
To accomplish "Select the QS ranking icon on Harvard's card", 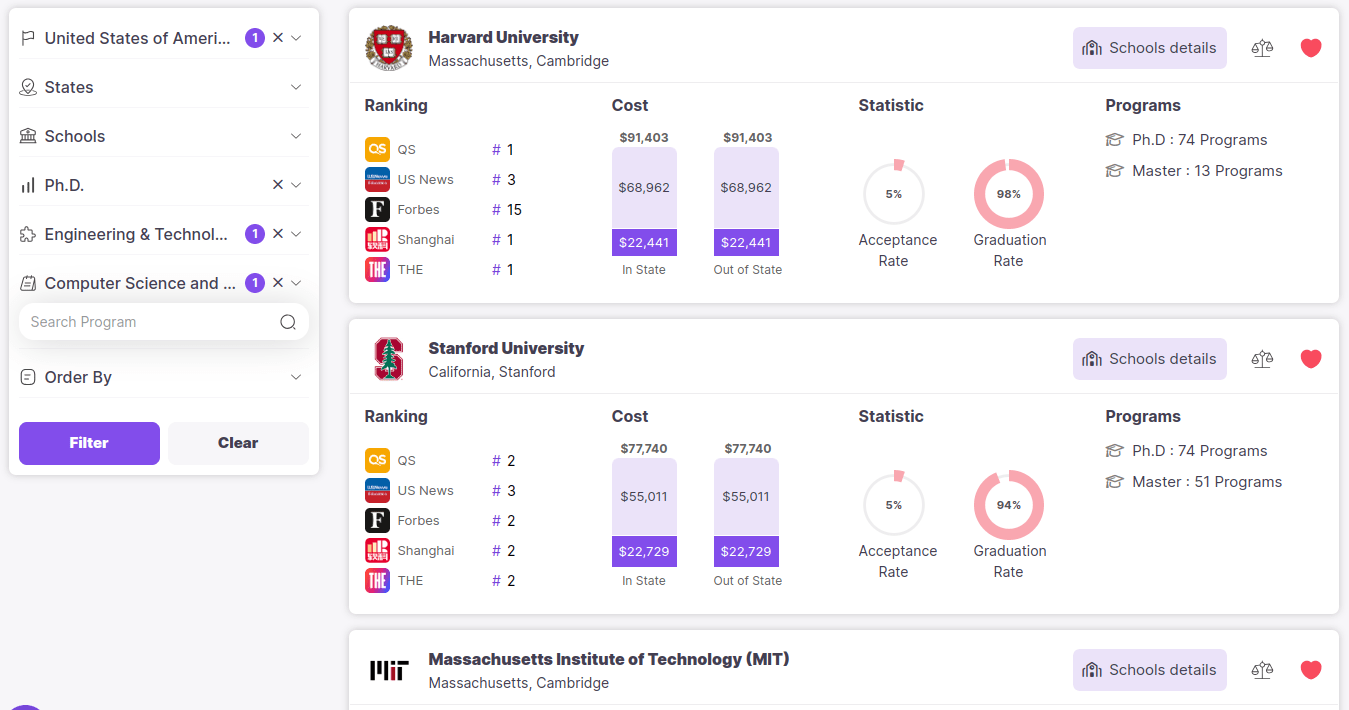I will point(377,149).
